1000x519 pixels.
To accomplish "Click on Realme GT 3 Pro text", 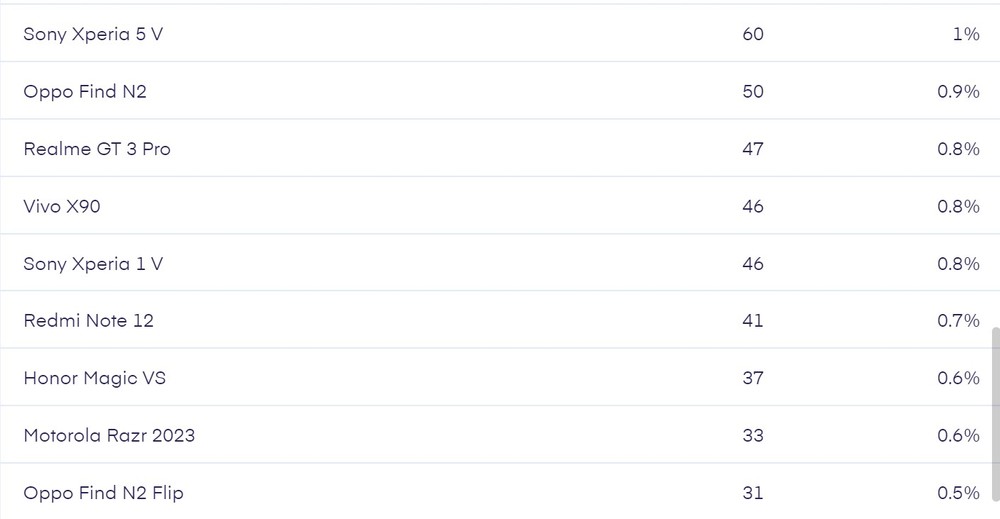I will tap(97, 149).
